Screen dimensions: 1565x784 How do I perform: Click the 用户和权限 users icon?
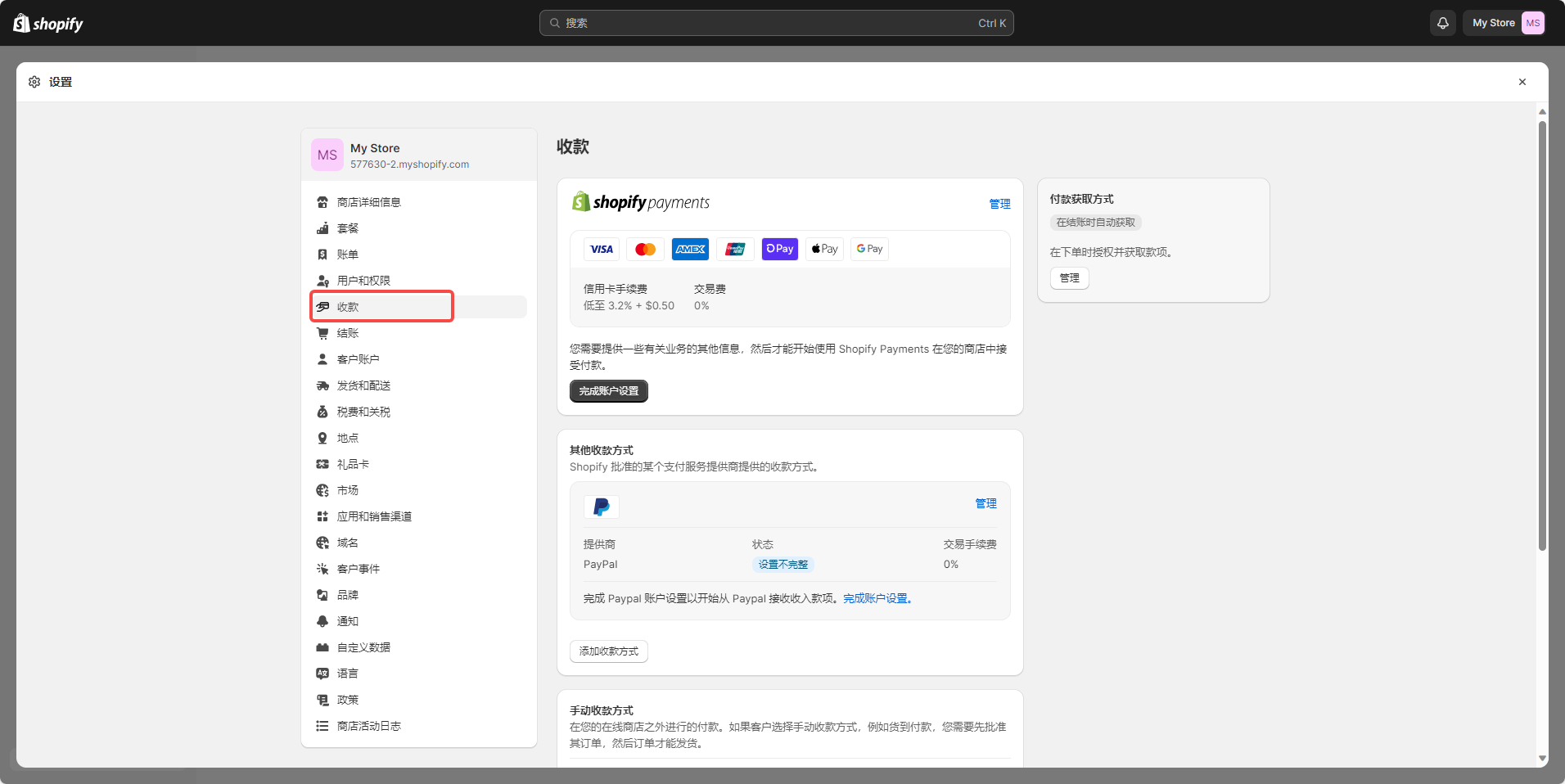click(x=322, y=281)
